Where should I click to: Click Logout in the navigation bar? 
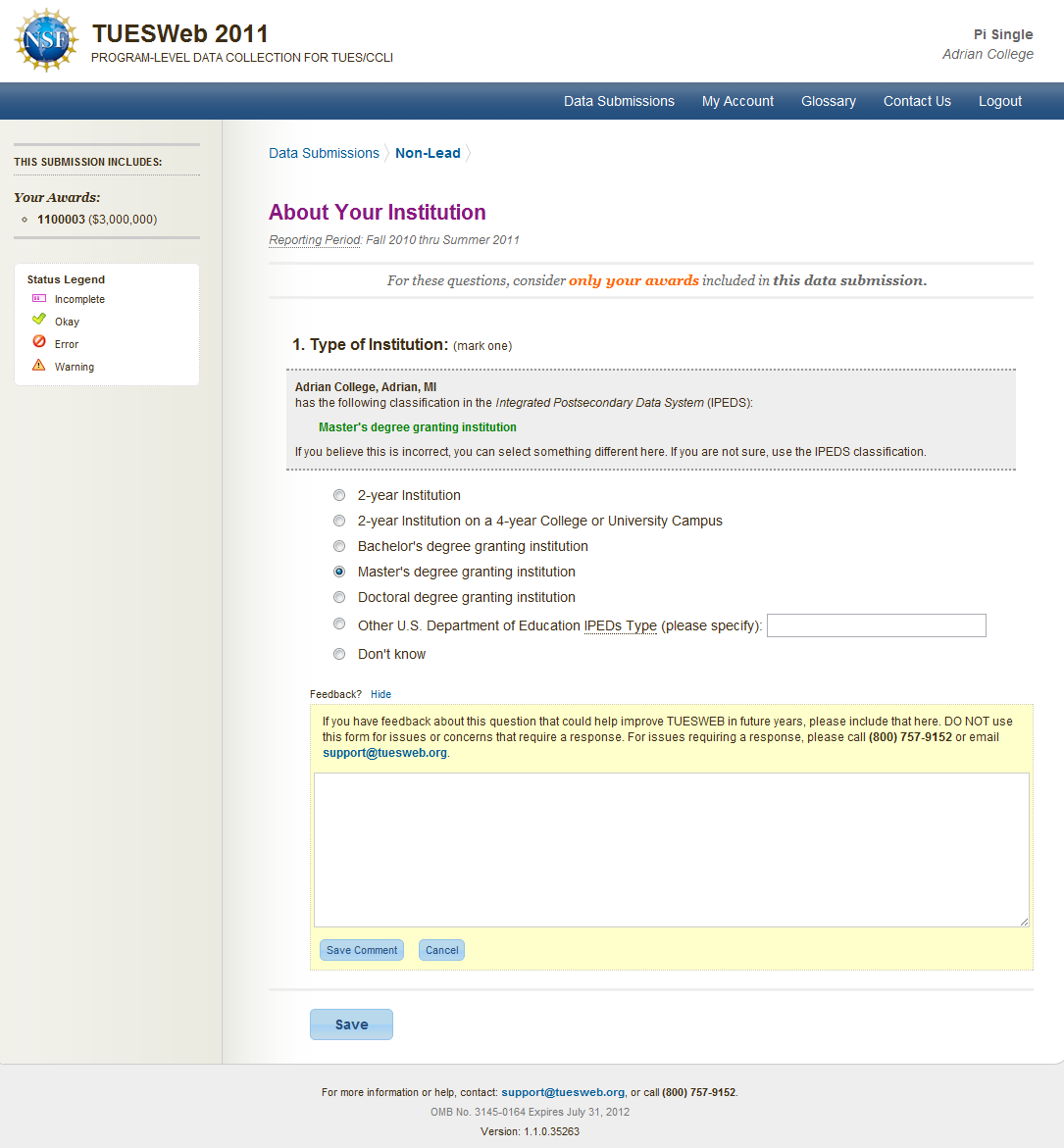pyautogui.click(x=999, y=101)
